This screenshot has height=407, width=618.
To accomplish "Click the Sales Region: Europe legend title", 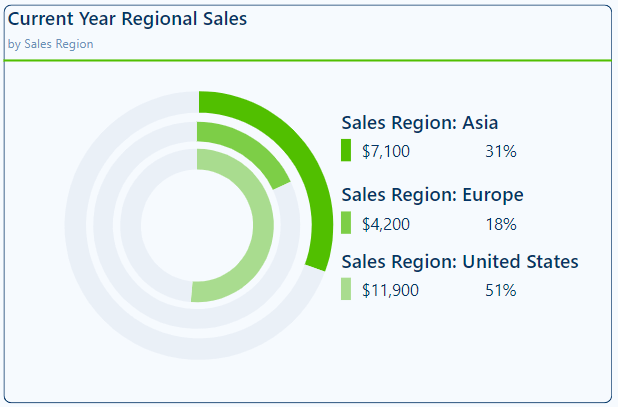I will [x=432, y=195].
